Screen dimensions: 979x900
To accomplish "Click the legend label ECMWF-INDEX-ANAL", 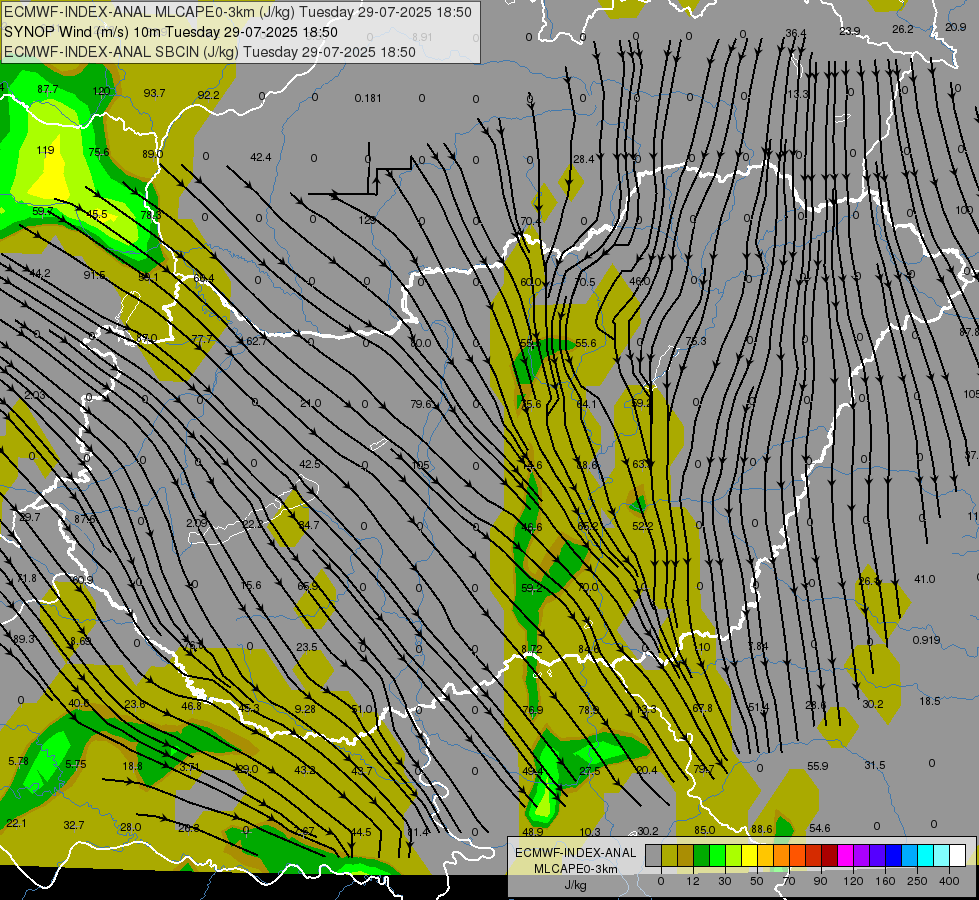I will point(576,853).
